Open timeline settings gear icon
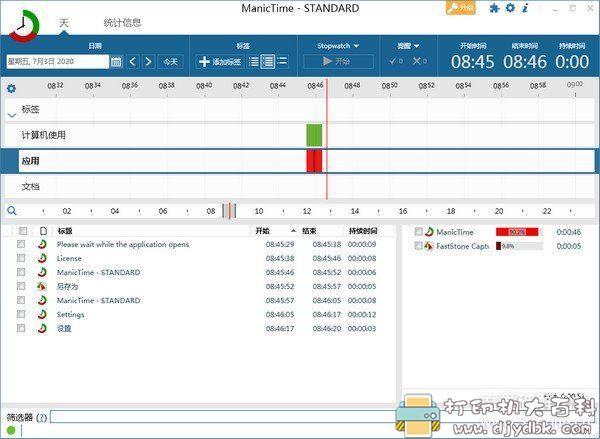 (11, 89)
